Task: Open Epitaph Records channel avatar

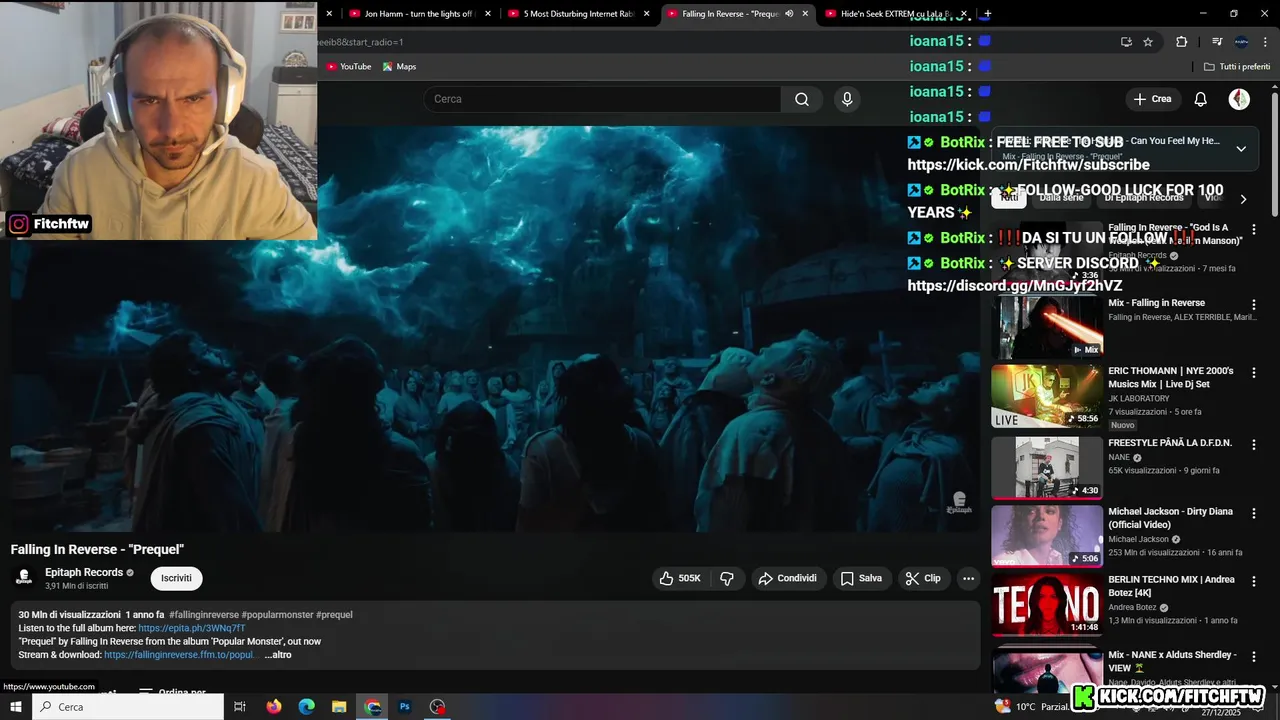Action: 24,578
